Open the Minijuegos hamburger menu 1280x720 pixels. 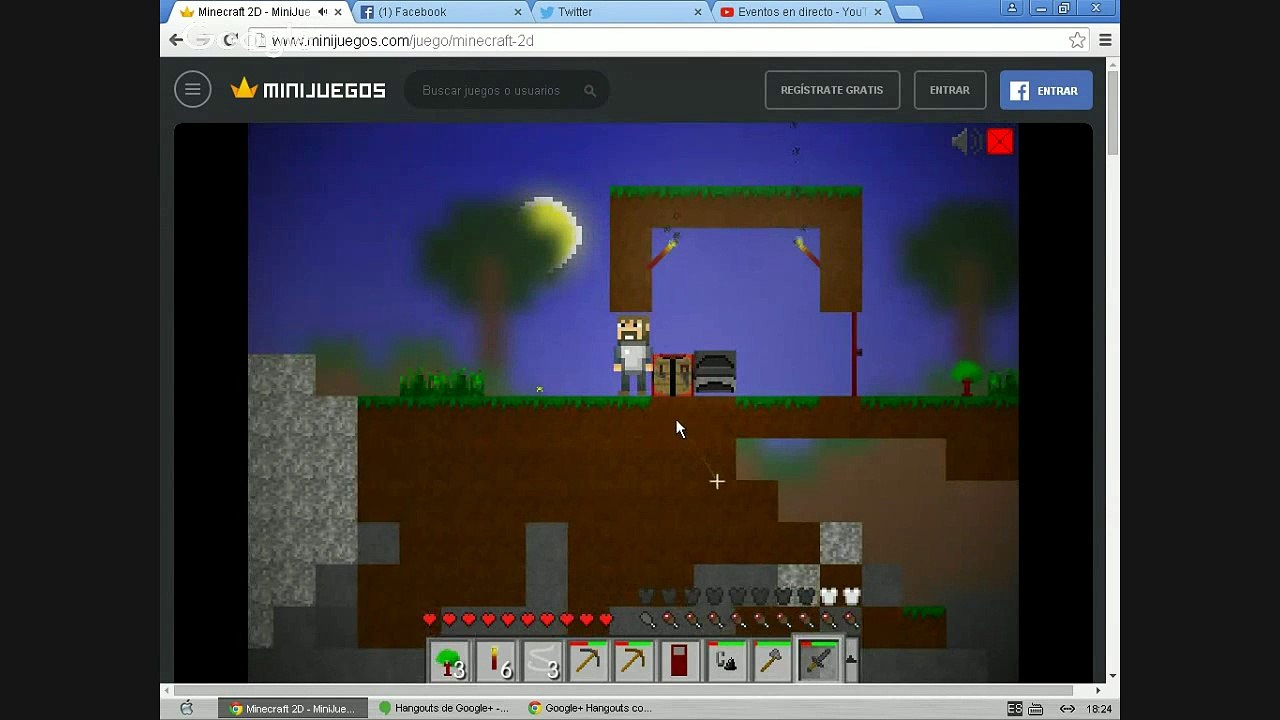coord(193,90)
